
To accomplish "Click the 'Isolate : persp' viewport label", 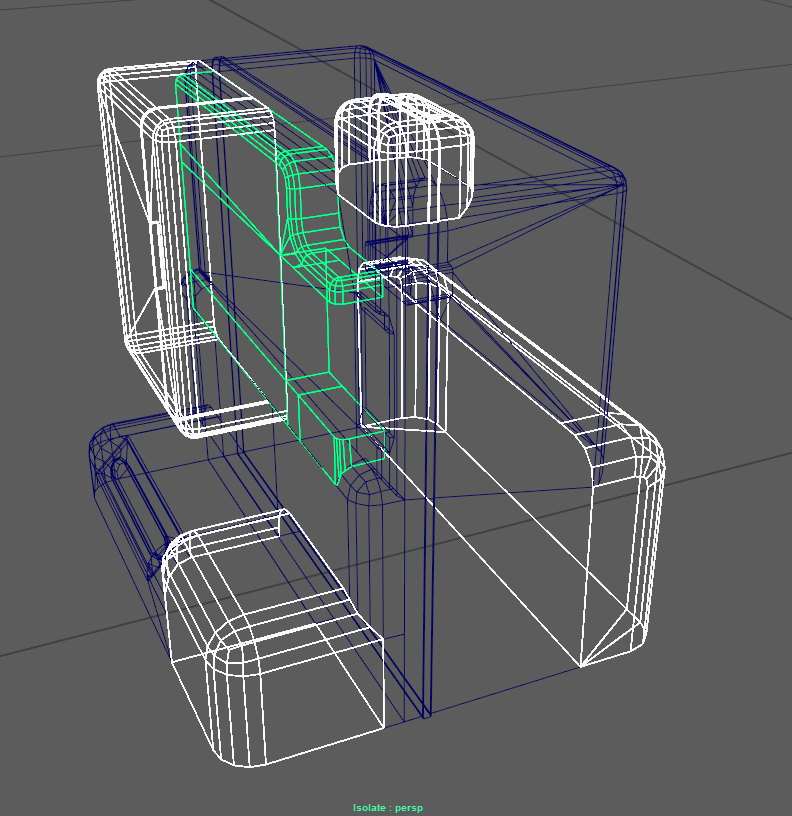I will (388, 808).
